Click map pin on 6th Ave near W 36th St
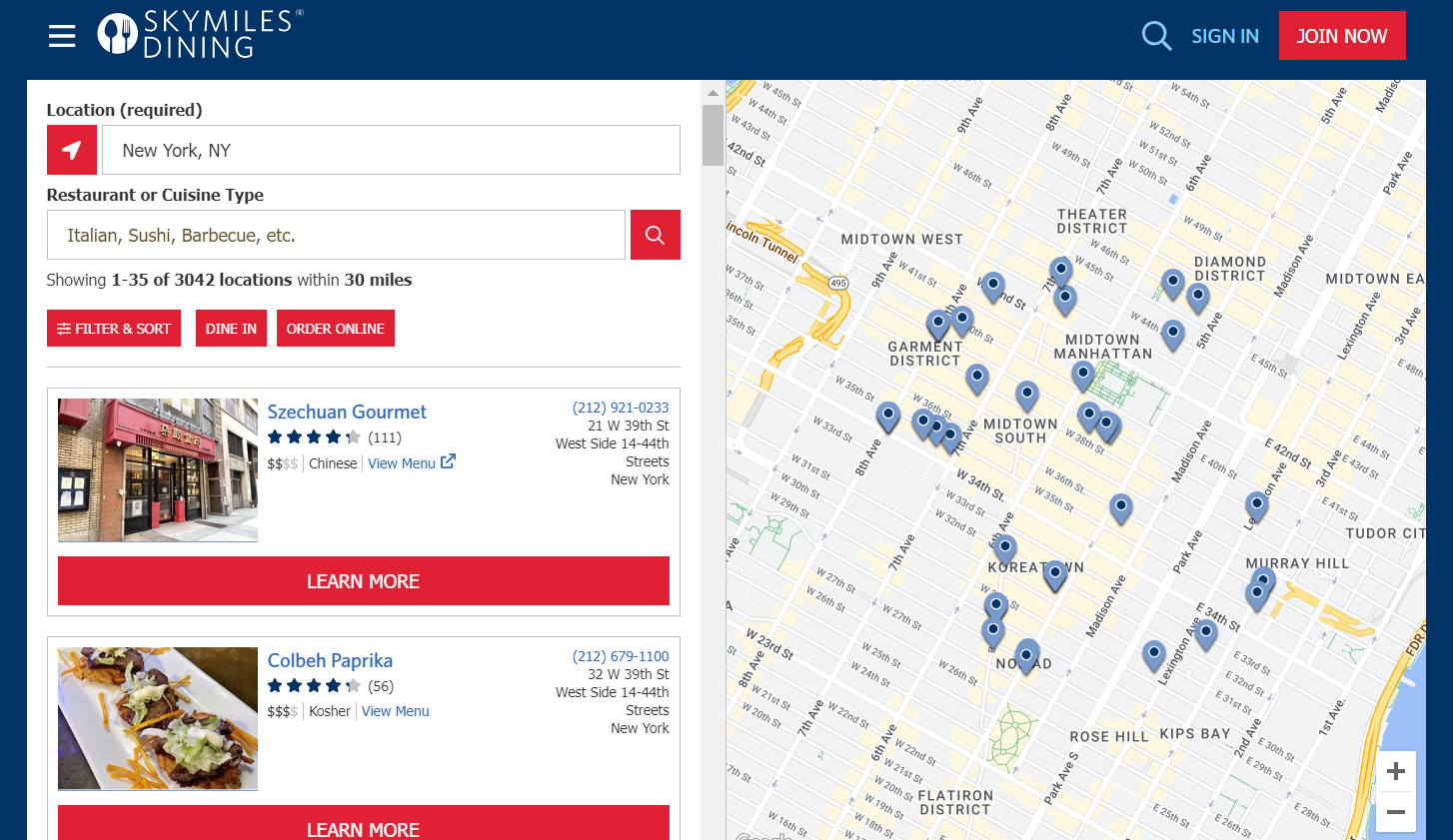Image resolution: width=1453 pixels, height=840 pixels. [x=1027, y=395]
